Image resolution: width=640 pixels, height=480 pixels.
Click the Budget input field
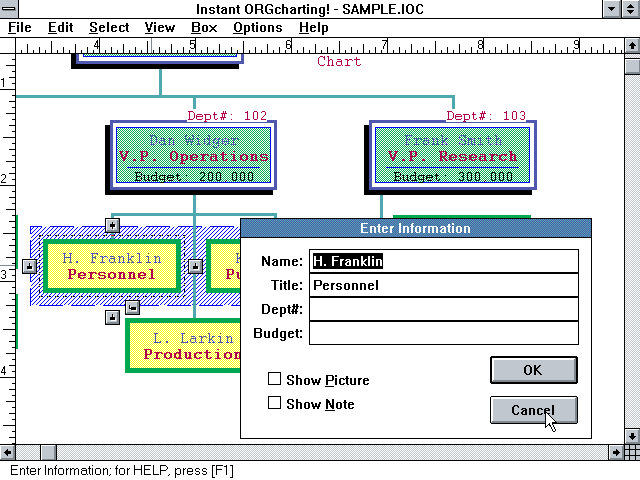point(444,333)
